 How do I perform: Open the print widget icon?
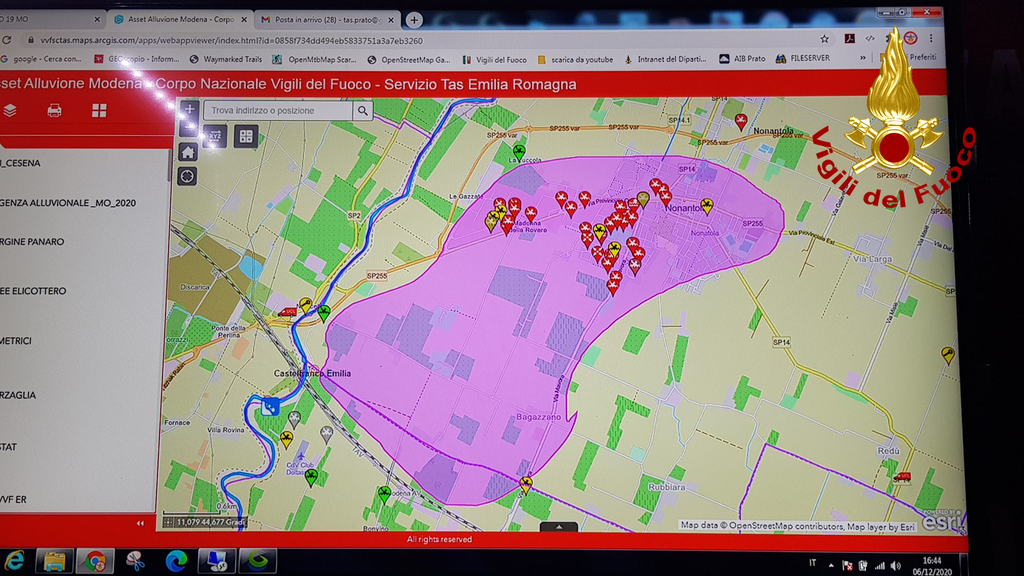tap(54, 110)
